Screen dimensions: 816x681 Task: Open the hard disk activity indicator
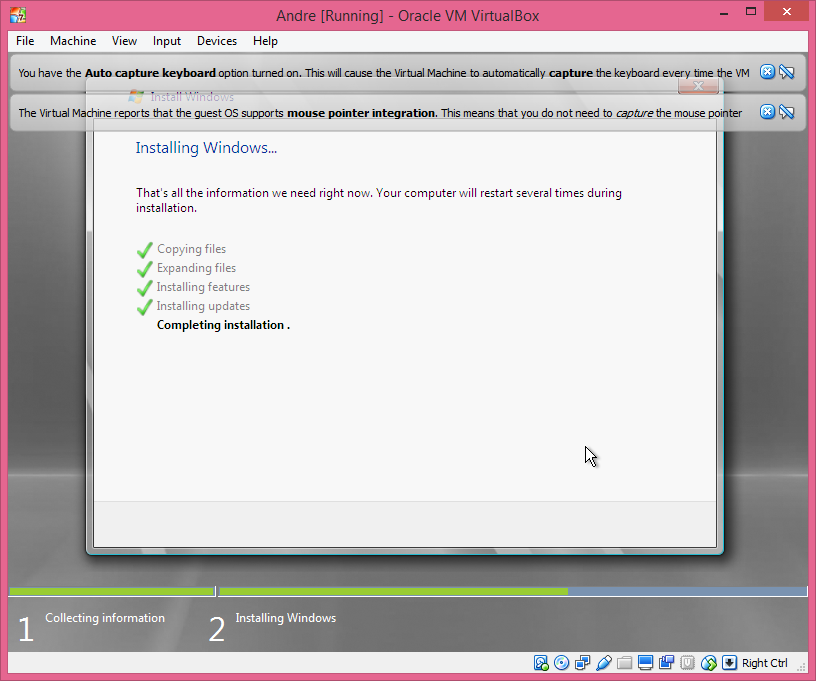point(541,663)
